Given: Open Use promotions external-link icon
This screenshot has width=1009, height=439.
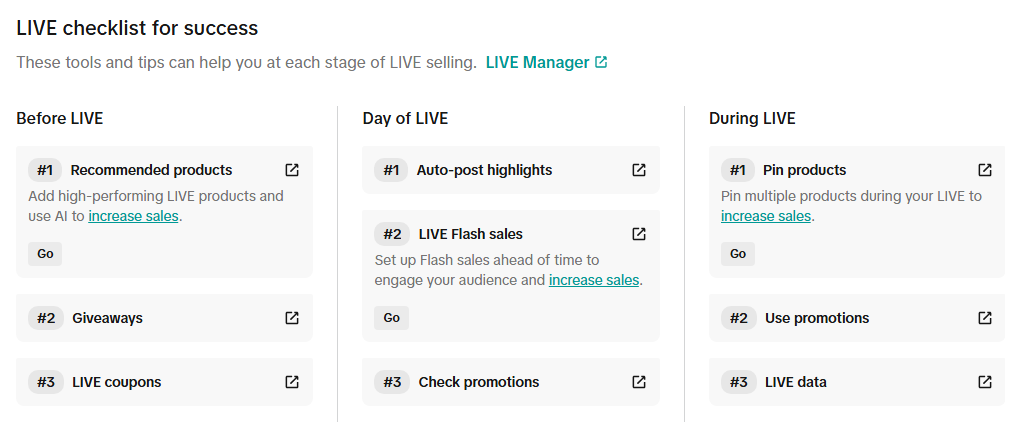Looking at the screenshot, I should 985,318.
